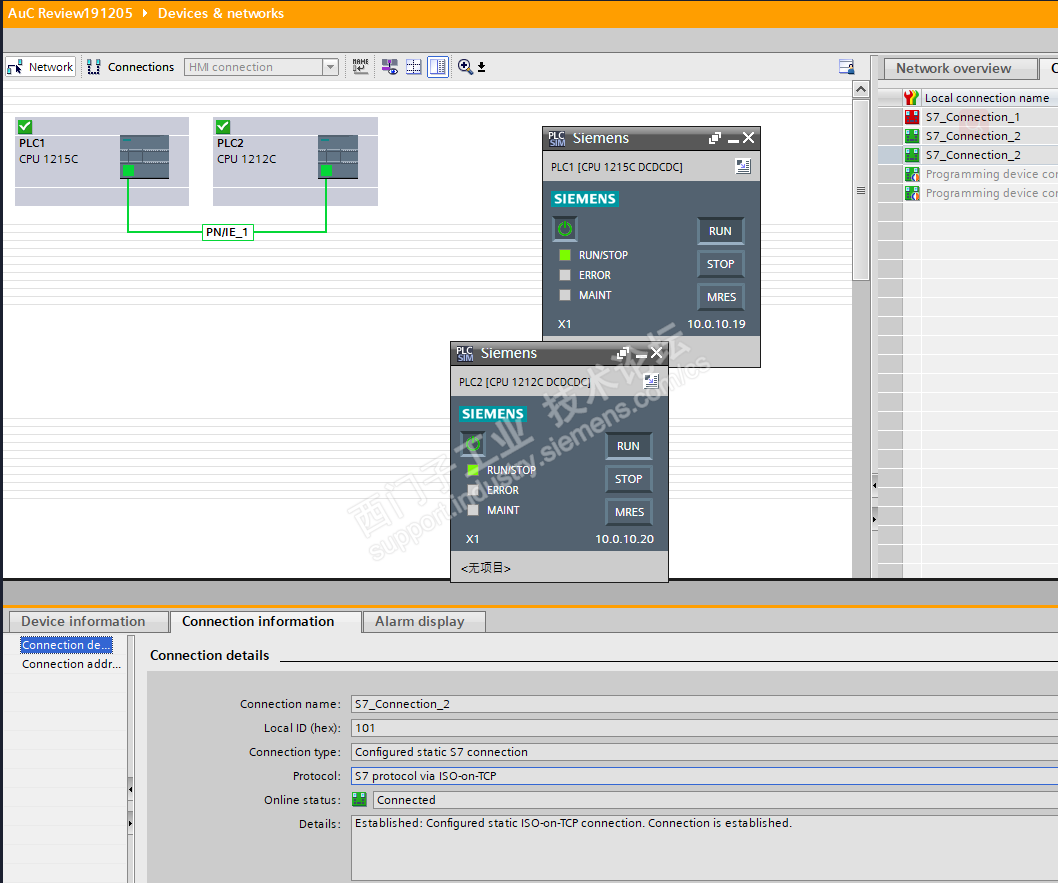
Task: Click ERROR LED in PLC1 simulator
Action: click(565, 275)
